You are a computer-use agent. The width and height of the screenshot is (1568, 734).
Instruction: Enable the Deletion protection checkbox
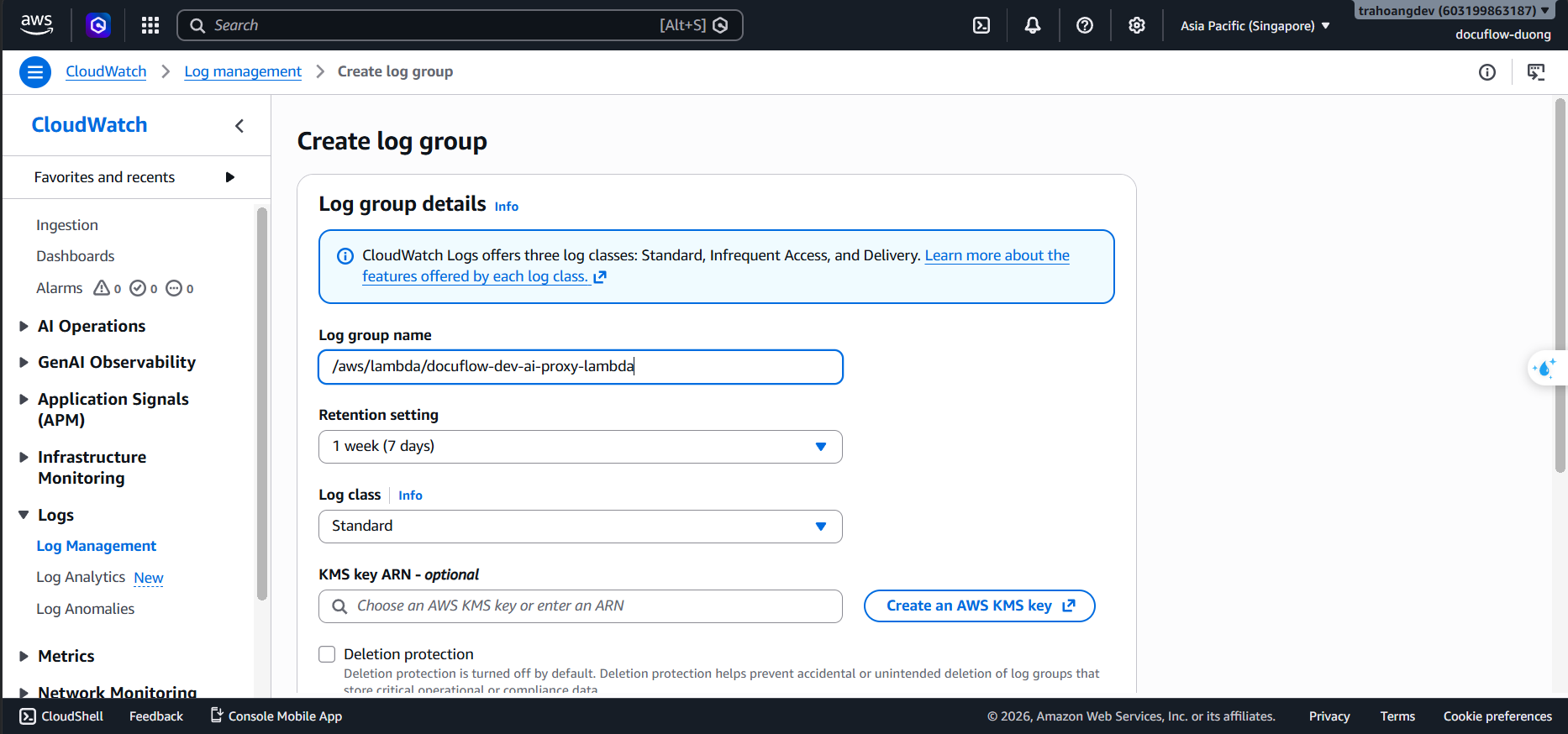[327, 654]
